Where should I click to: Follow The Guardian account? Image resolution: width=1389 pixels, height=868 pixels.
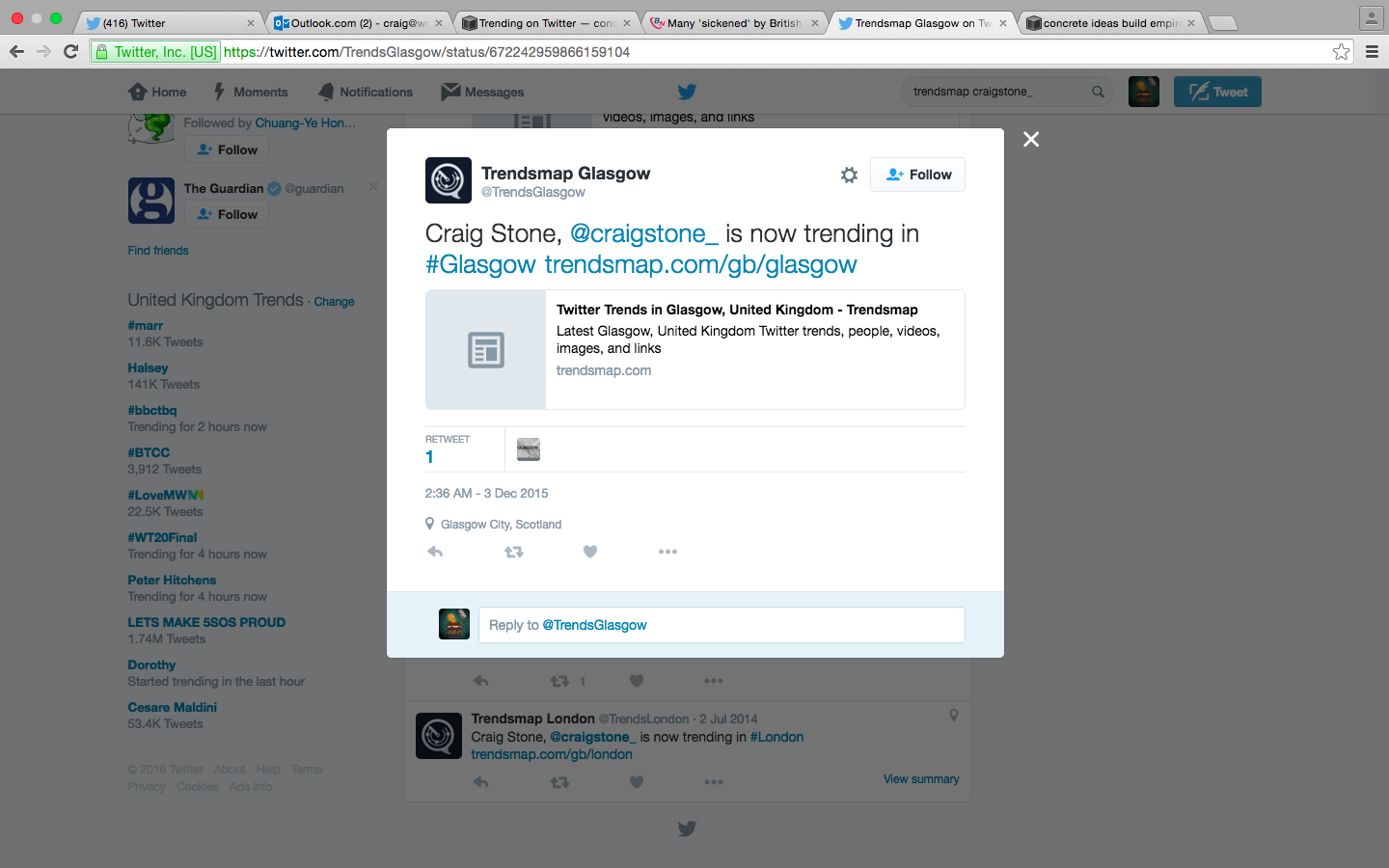[x=227, y=214]
